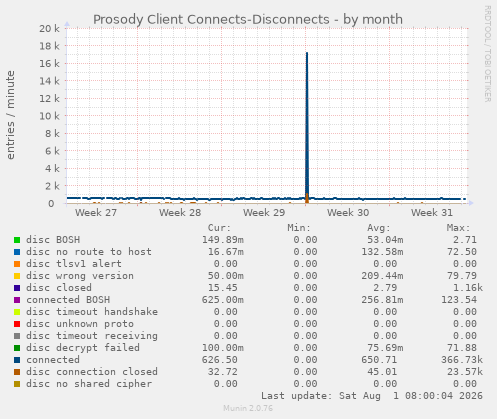Click the disc no route to host max '72.50'
This screenshot has height=419, width=497.
[x=462, y=252]
